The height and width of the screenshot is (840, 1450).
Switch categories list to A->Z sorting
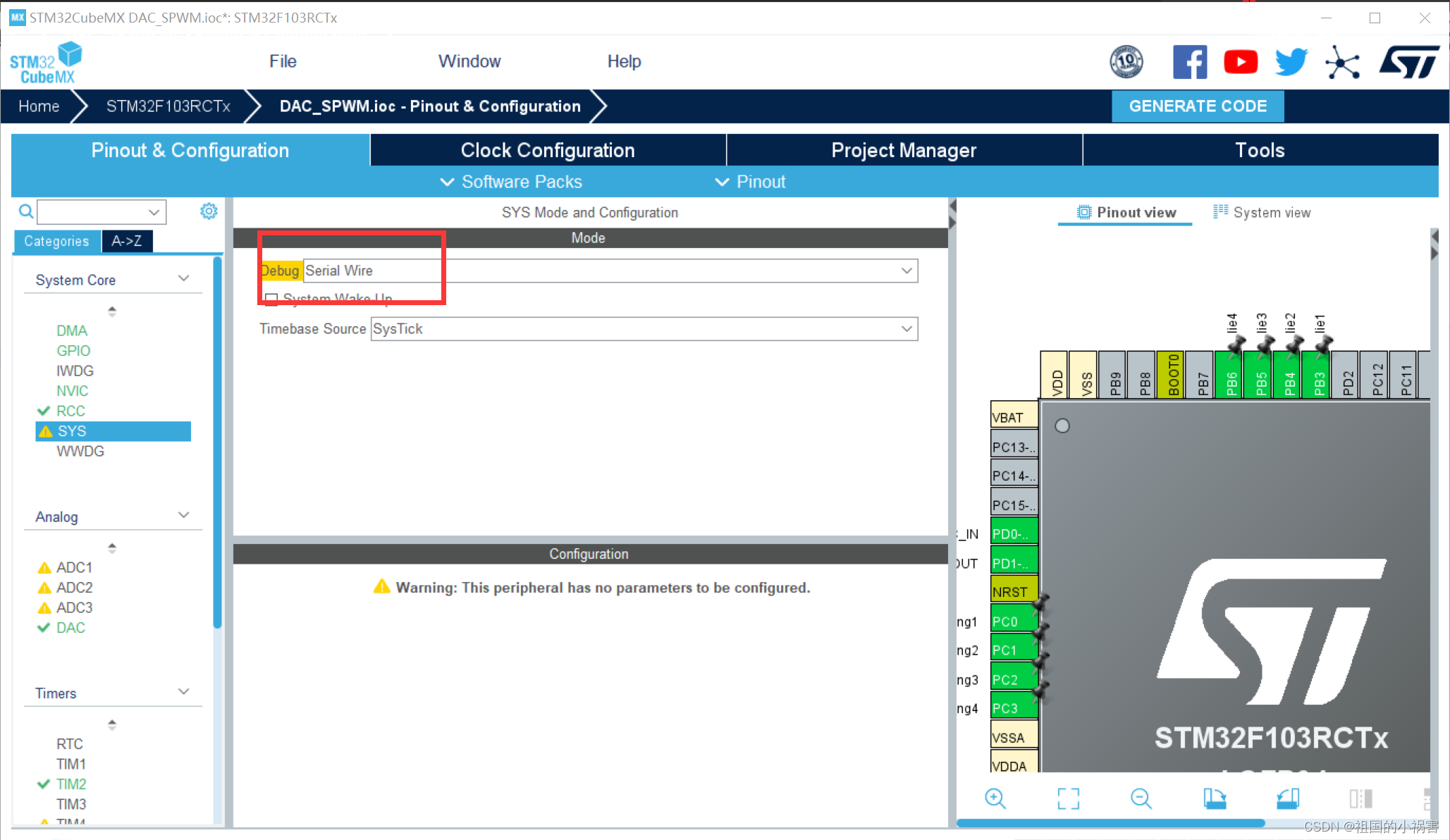point(127,241)
